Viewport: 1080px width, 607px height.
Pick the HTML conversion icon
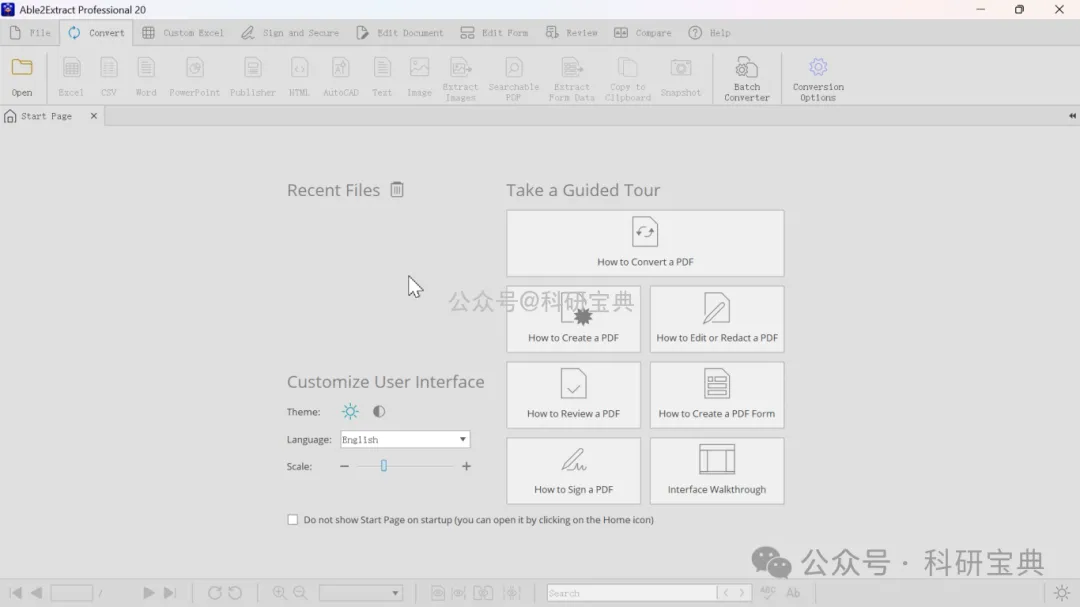(299, 76)
